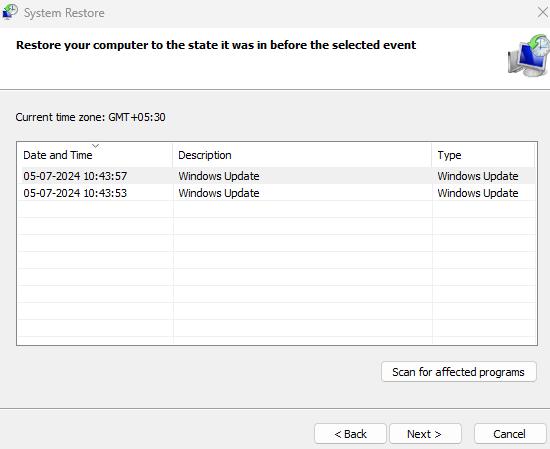The width and height of the screenshot is (550, 449).
Task: Go back with the Back button
Action: tap(350, 434)
